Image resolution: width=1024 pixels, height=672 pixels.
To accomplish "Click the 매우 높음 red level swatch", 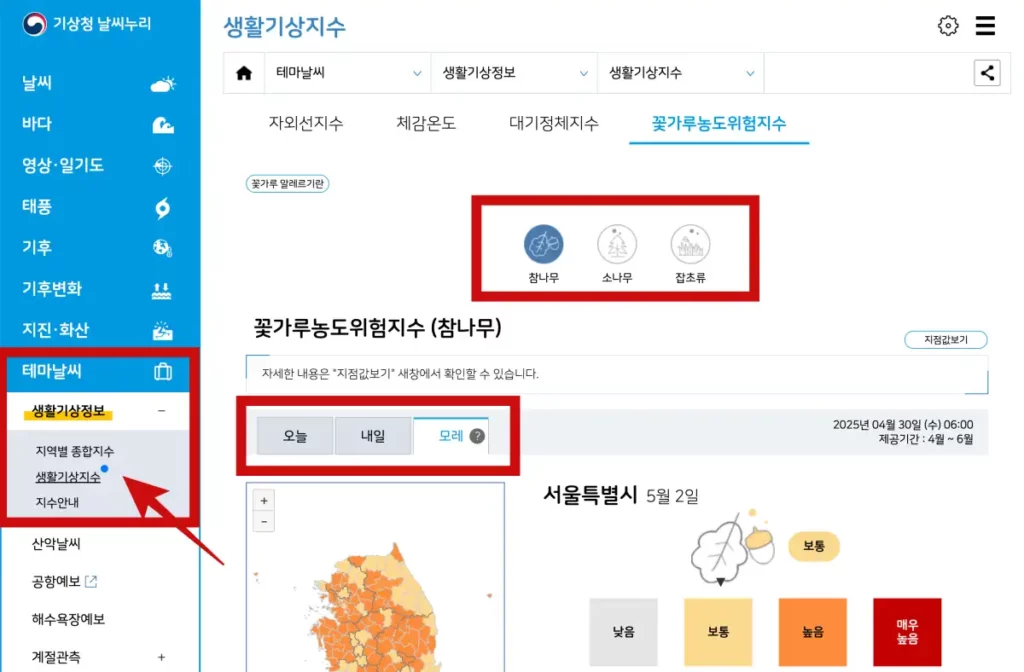I will (907, 632).
